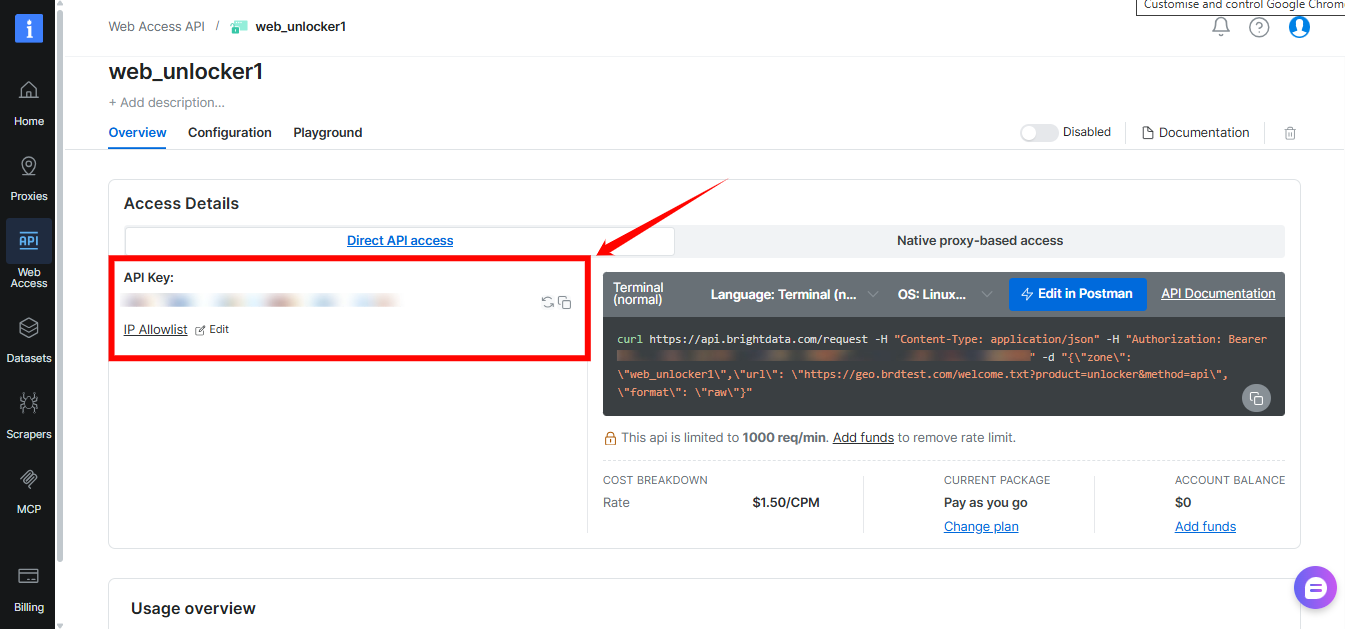Copy the curl code snippet
Screen dimensions: 1345x629
1256,398
